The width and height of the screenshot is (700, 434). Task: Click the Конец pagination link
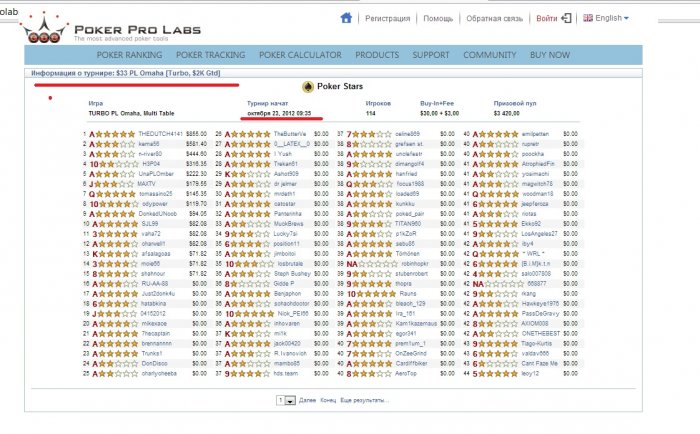328,401
